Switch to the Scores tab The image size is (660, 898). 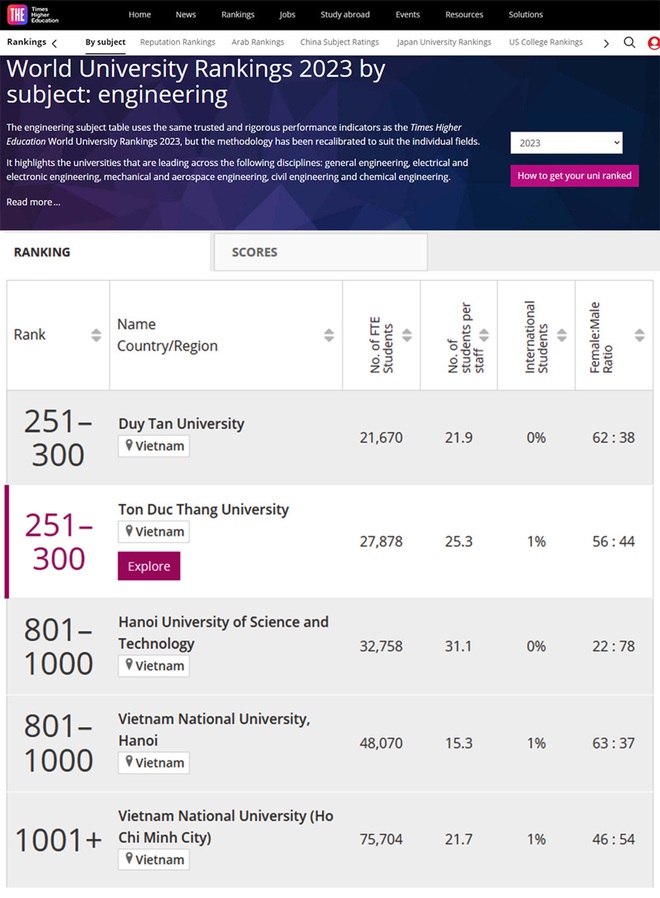(255, 252)
